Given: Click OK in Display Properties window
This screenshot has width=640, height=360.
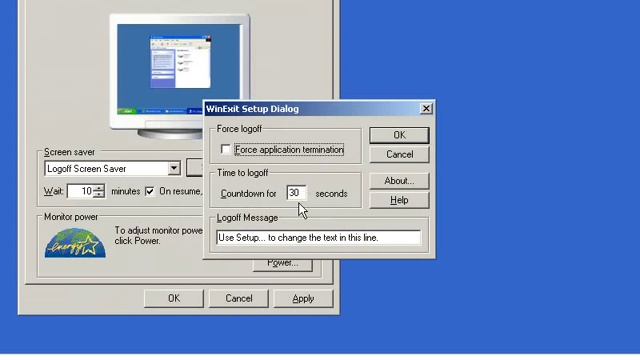Looking at the screenshot, I should 174,298.
